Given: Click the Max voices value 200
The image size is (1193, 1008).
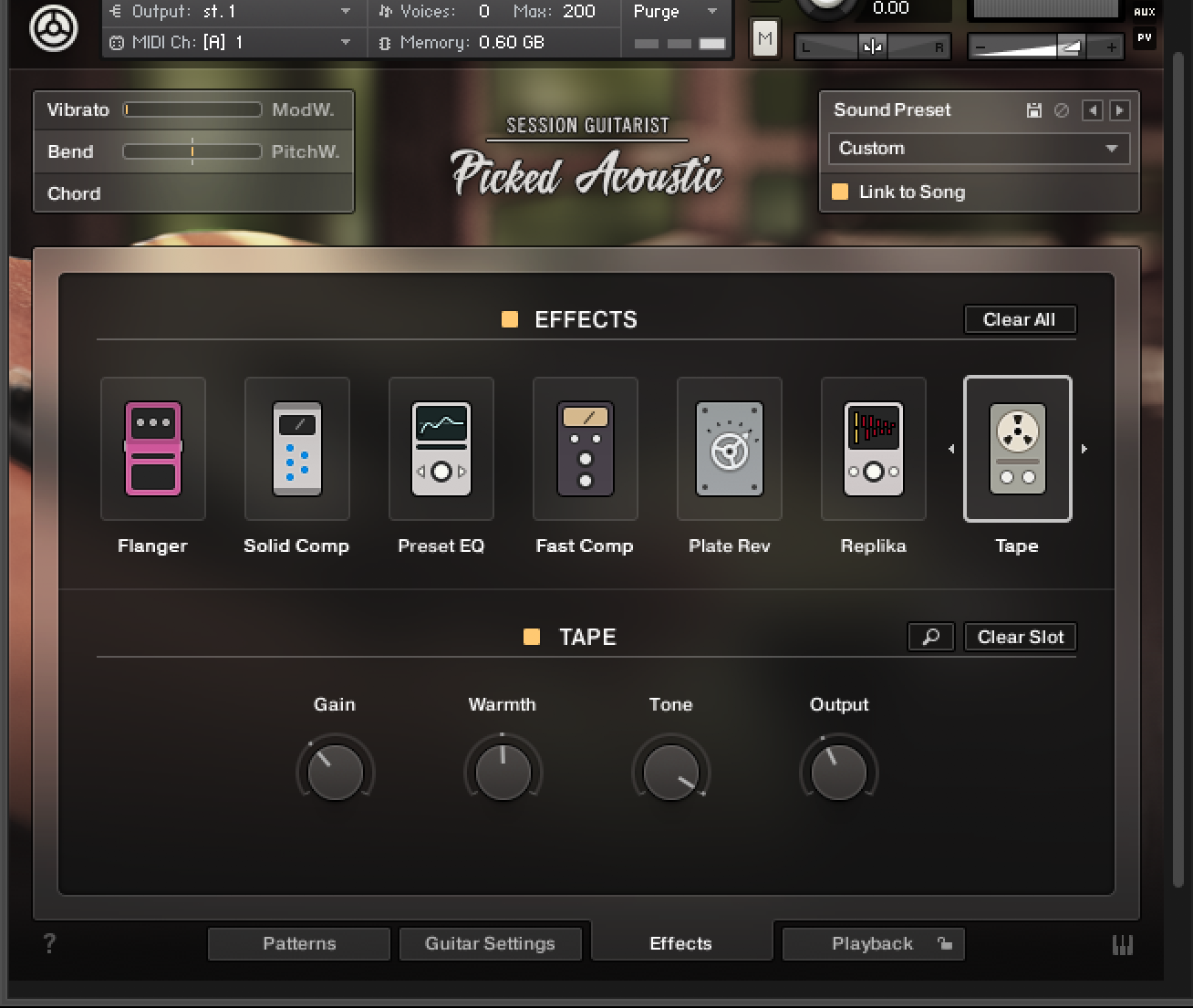Looking at the screenshot, I should point(578,12).
